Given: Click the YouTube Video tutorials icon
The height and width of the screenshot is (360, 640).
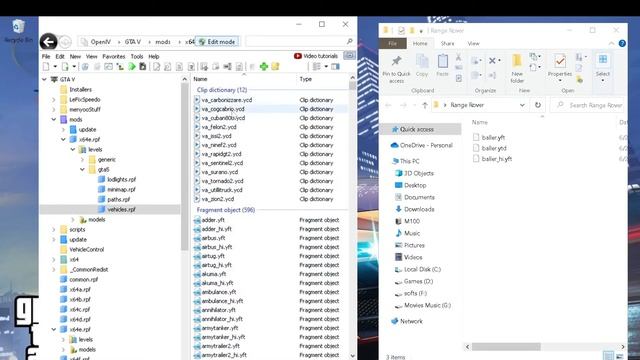Looking at the screenshot, I should tap(298, 56).
